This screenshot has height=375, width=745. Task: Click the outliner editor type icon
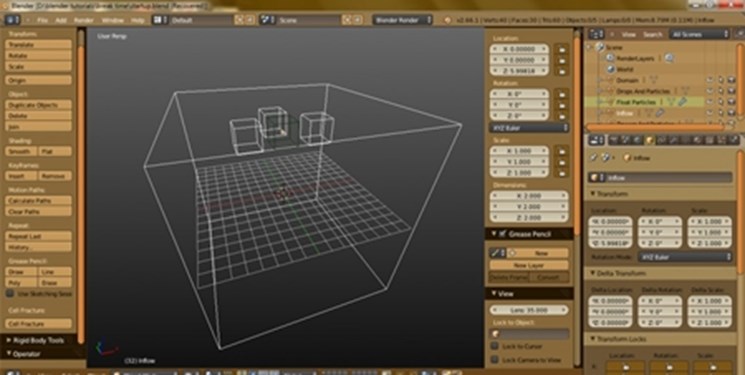tap(596, 34)
